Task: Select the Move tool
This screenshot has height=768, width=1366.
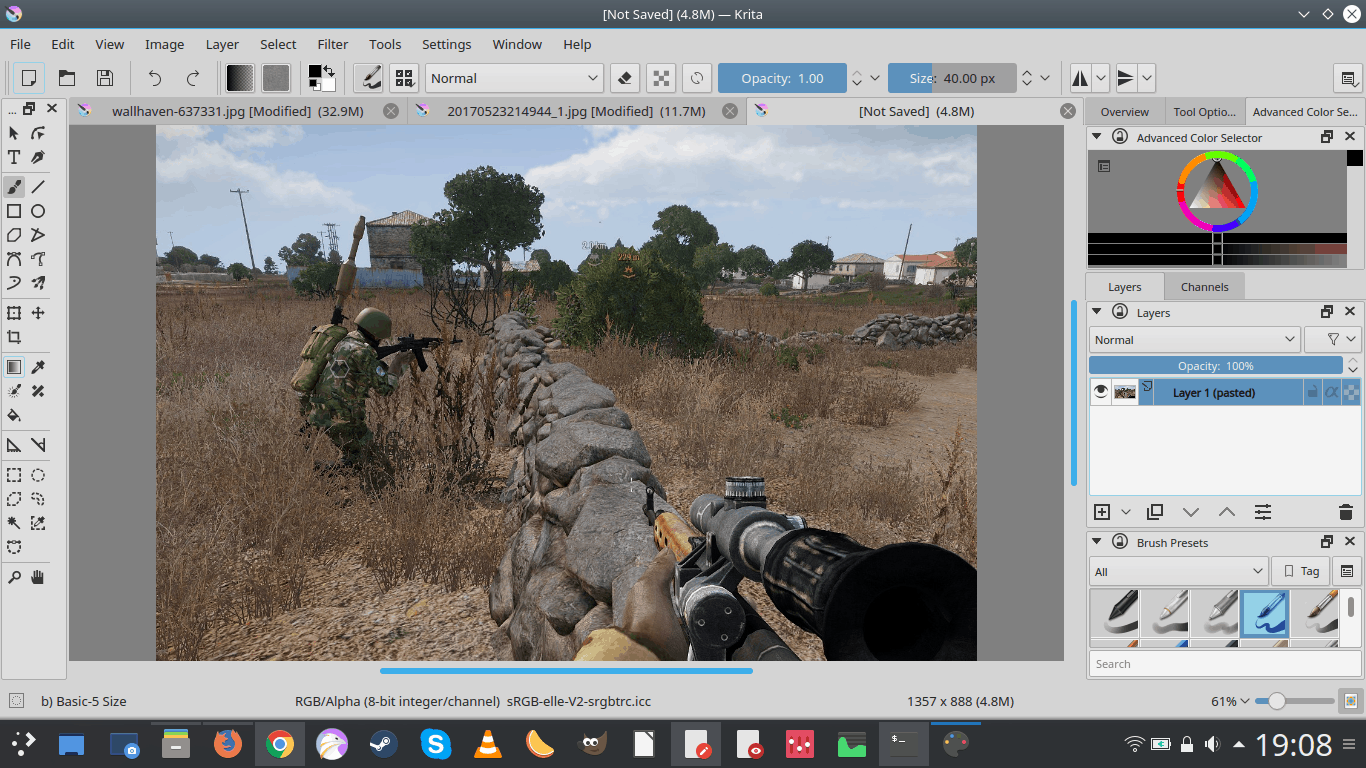Action: 38,313
